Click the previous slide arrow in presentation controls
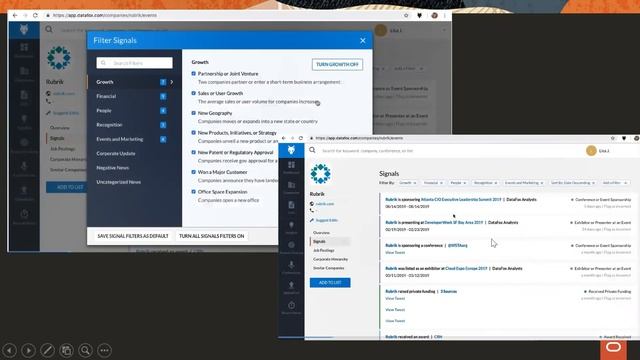 tap(9, 350)
